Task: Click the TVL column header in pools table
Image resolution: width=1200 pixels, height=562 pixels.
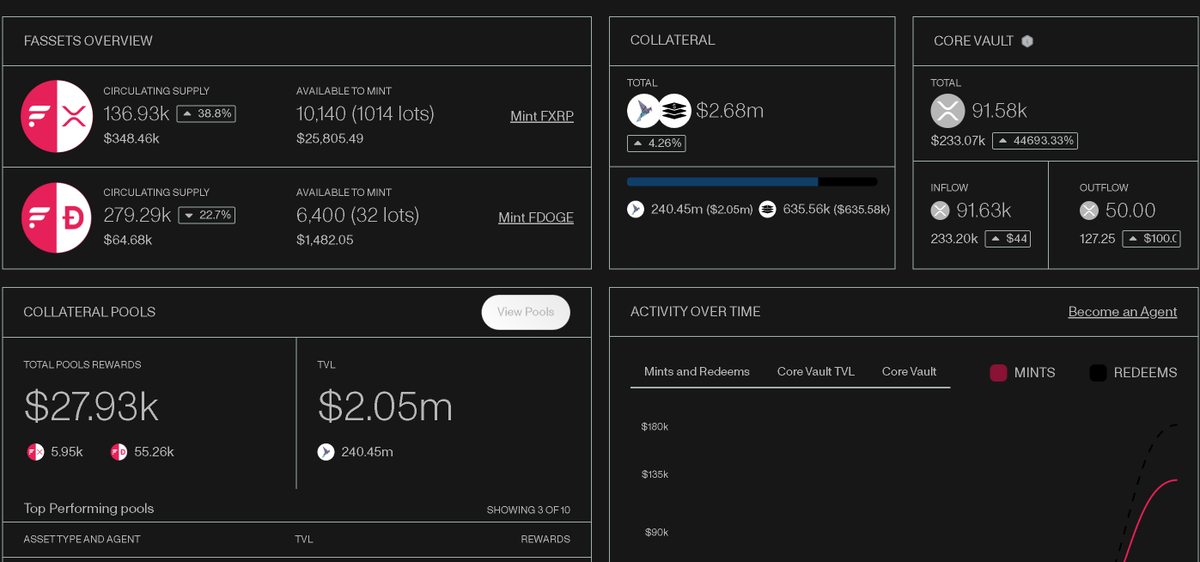Action: click(304, 540)
